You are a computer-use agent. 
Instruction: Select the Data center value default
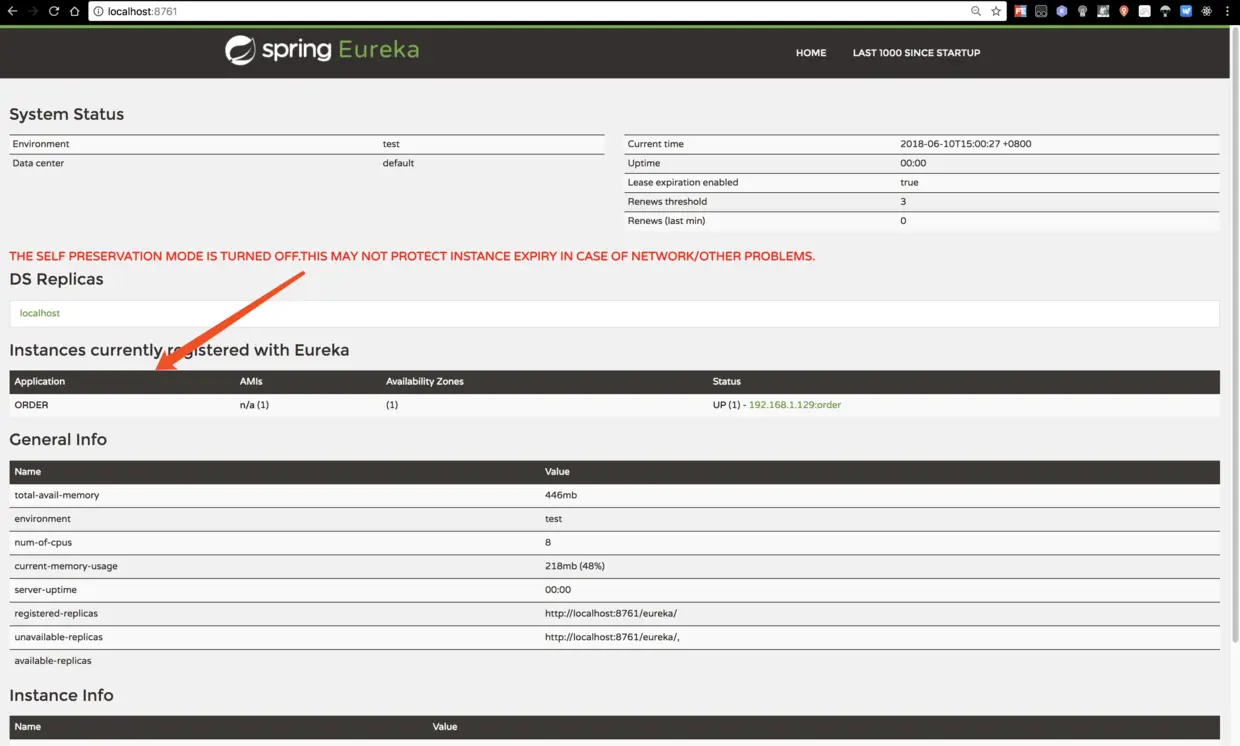point(398,163)
